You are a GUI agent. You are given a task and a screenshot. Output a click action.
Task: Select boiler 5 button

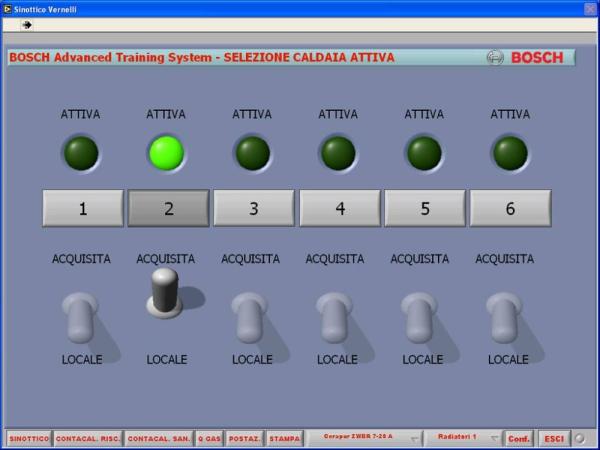click(x=425, y=208)
